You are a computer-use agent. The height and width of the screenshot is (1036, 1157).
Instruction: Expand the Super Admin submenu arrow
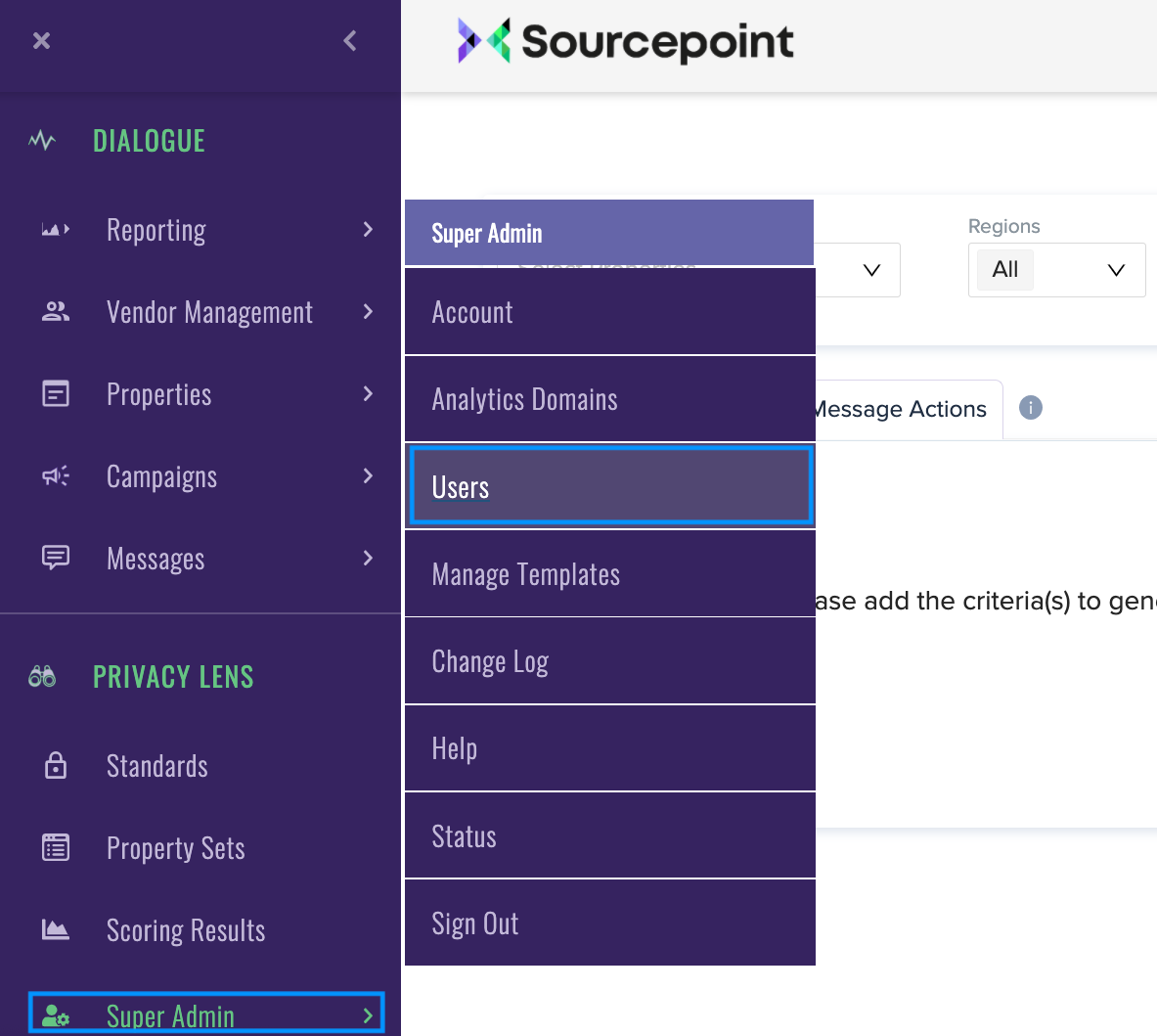click(x=368, y=1016)
